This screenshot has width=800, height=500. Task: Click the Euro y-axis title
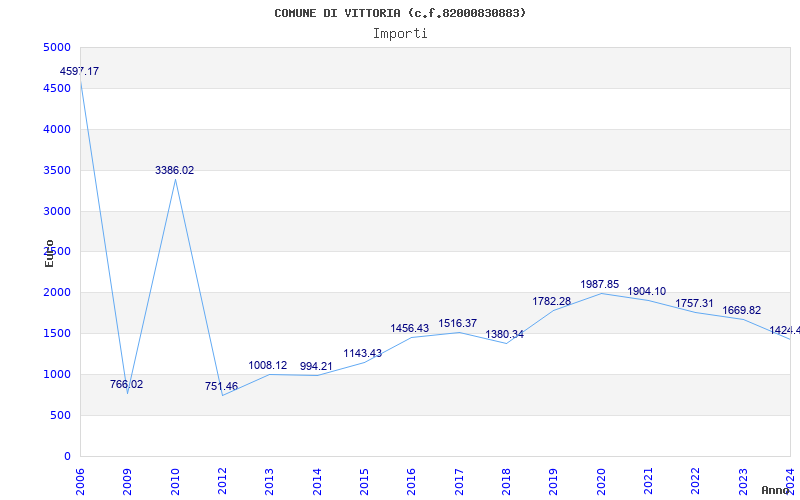49,253
